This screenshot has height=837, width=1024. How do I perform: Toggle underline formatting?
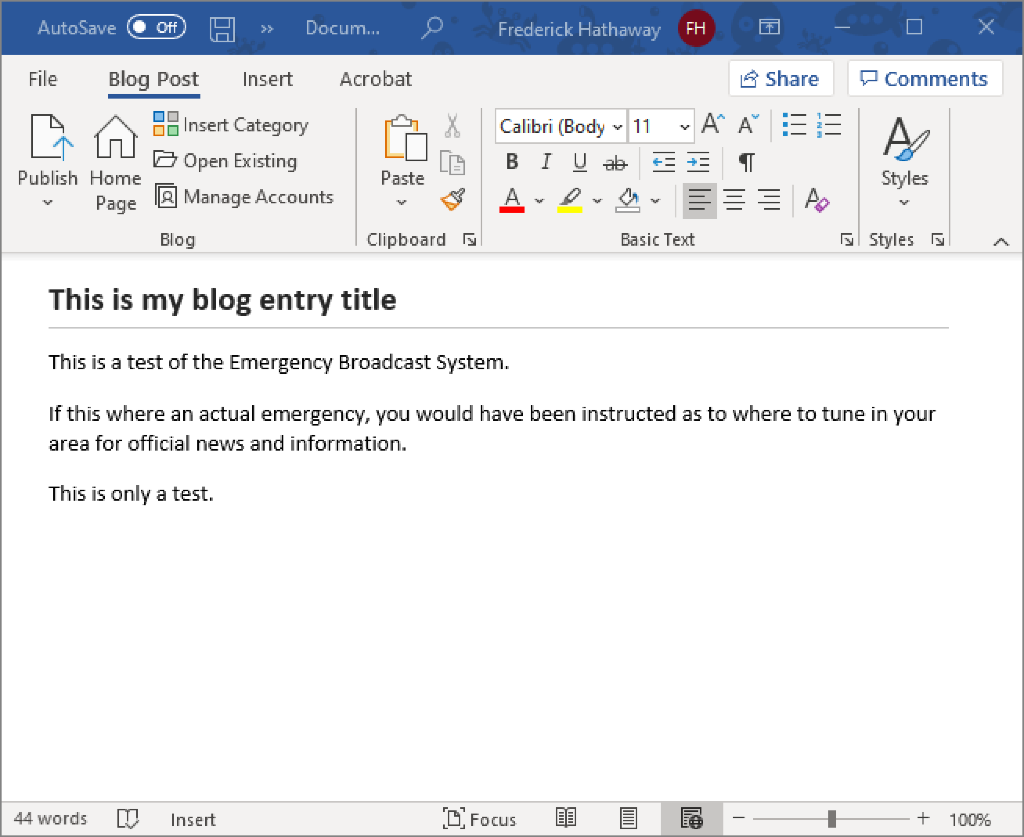click(579, 161)
